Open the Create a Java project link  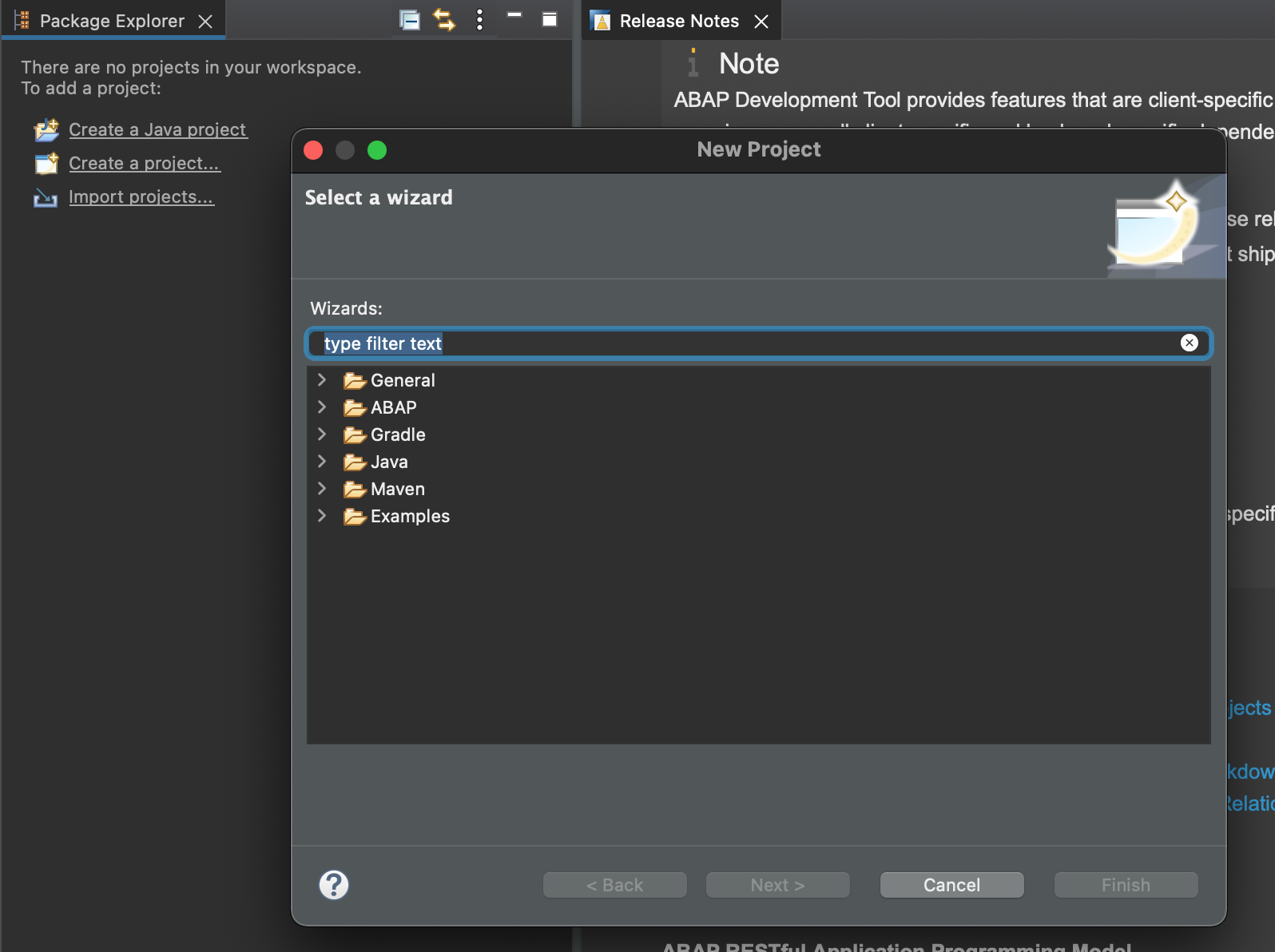tap(158, 129)
